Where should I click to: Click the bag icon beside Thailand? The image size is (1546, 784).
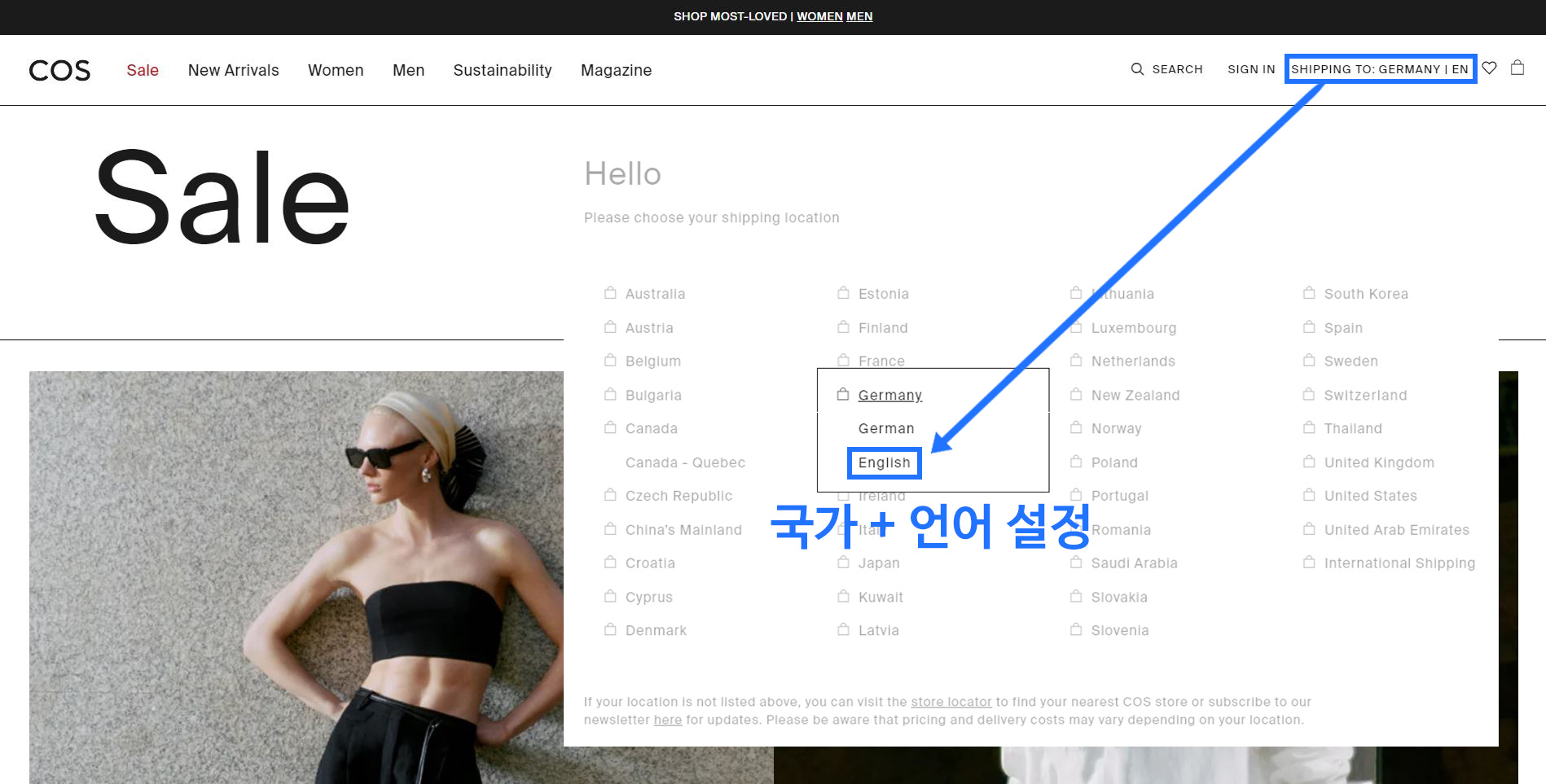(1309, 427)
